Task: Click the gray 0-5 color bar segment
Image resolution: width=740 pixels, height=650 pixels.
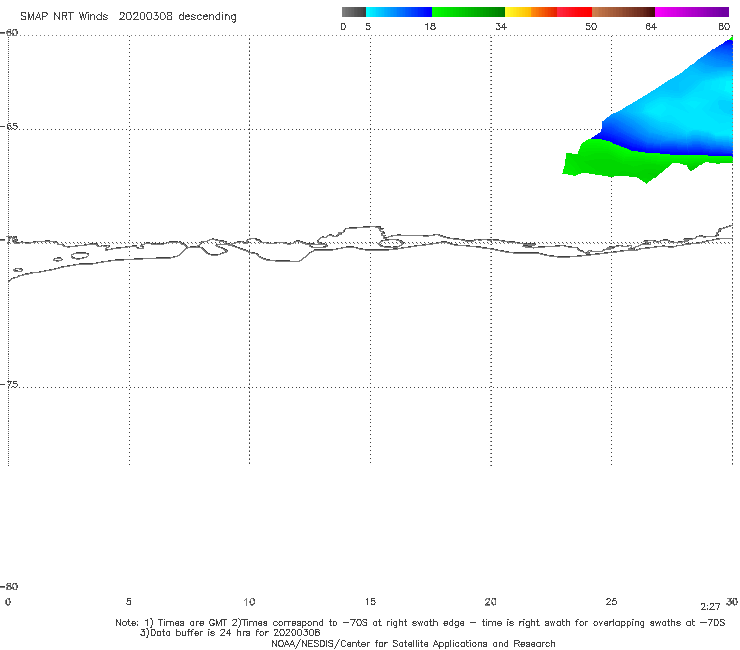Action: click(354, 12)
